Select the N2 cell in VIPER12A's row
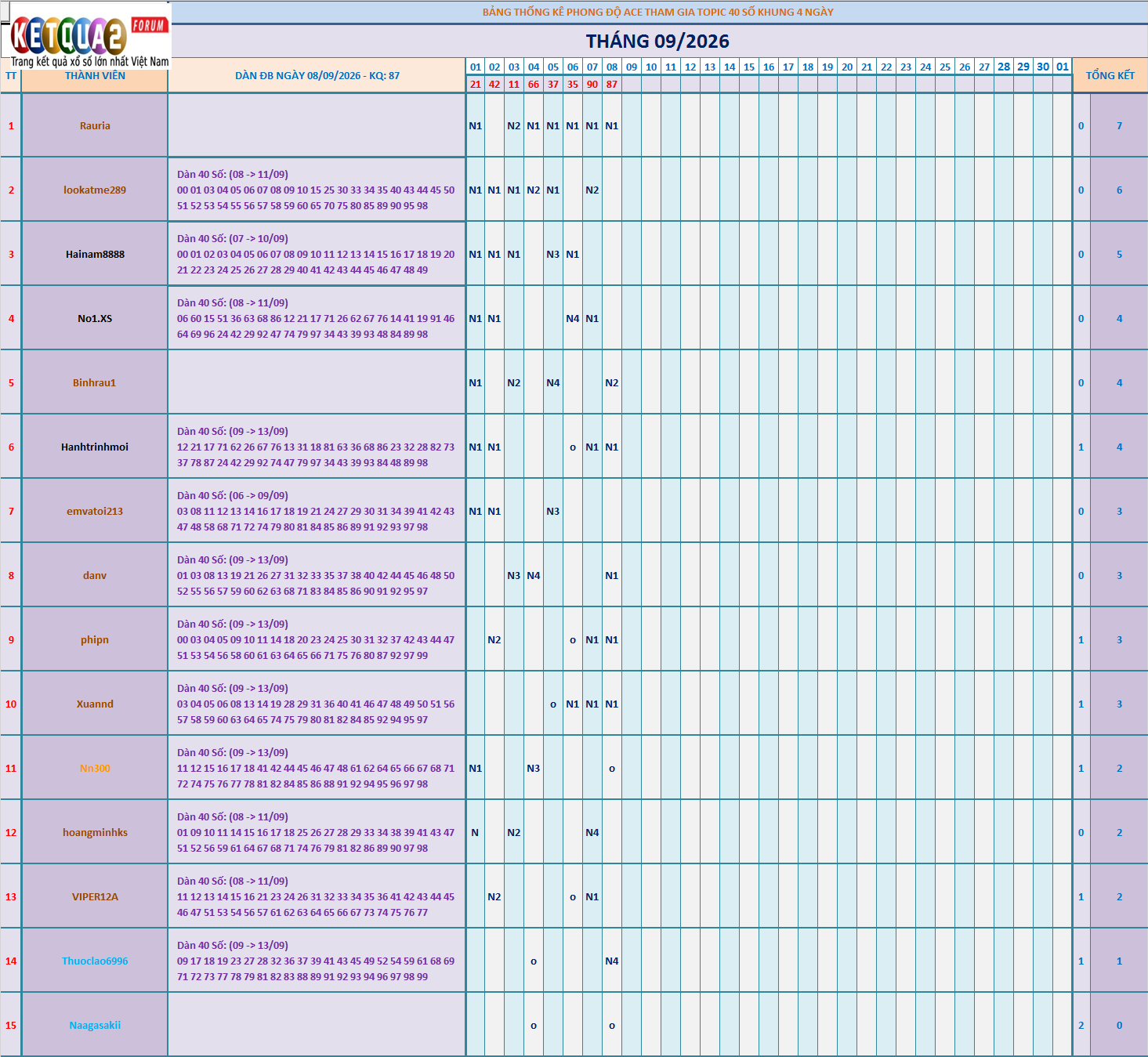 pos(494,896)
